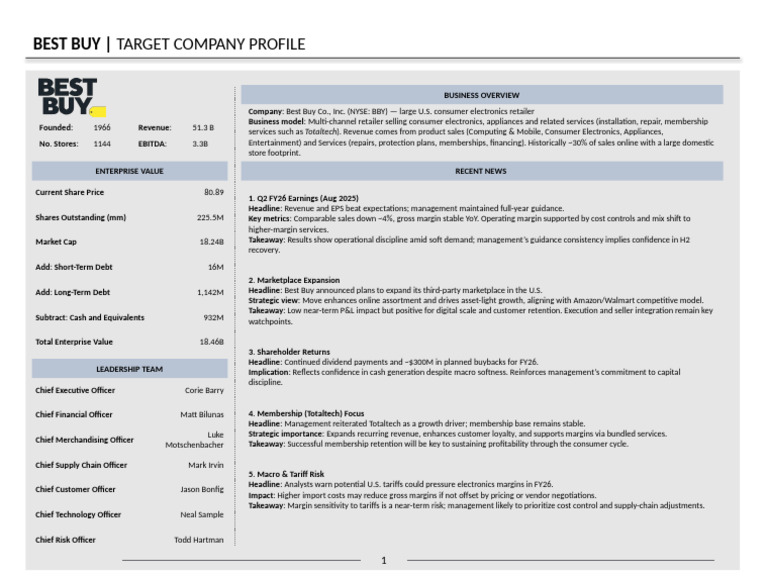Click the name Jason Bonfig
The height and width of the screenshot is (576, 768).
click(x=202, y=489)
